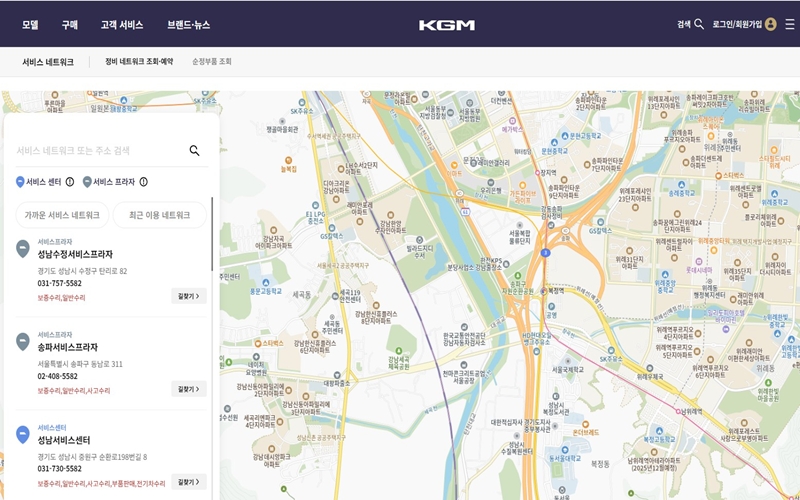Click the 서비스 네트워크 heading link
Screen dimensions: 800x500
[47, 62]
